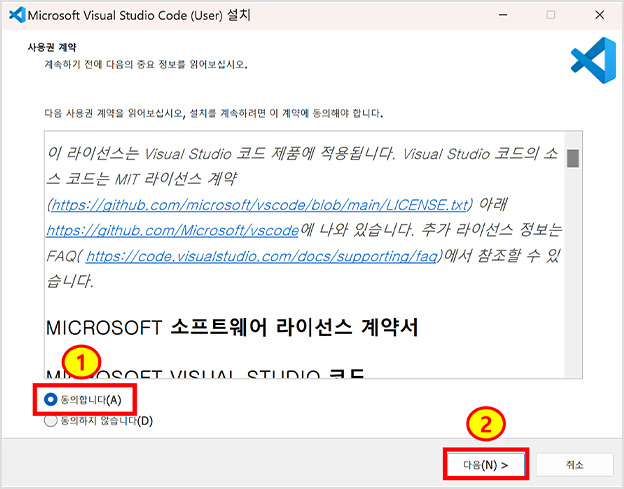Click the maximize window button

(x=550, y=16)
